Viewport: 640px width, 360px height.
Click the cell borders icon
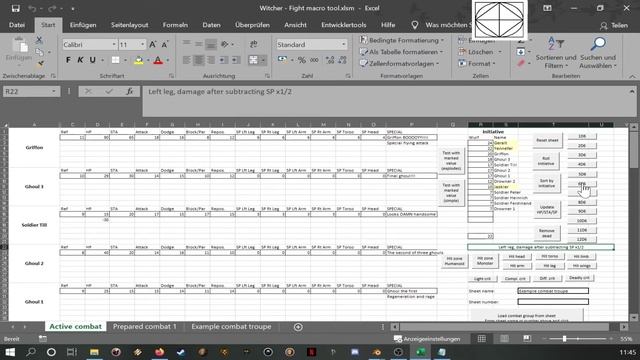[x=116, y=60]
